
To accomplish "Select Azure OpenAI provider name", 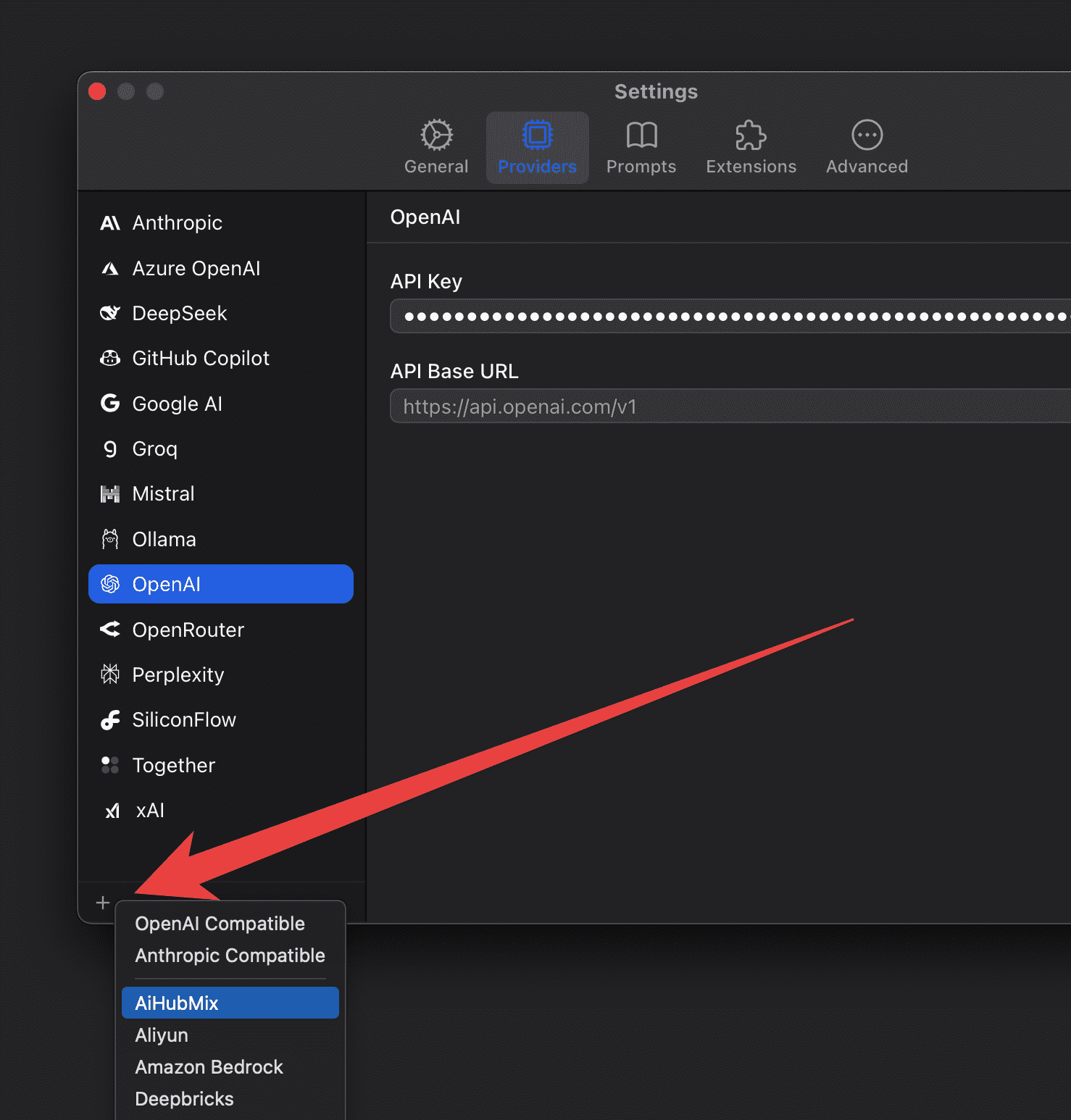I will tap(196, 269).
